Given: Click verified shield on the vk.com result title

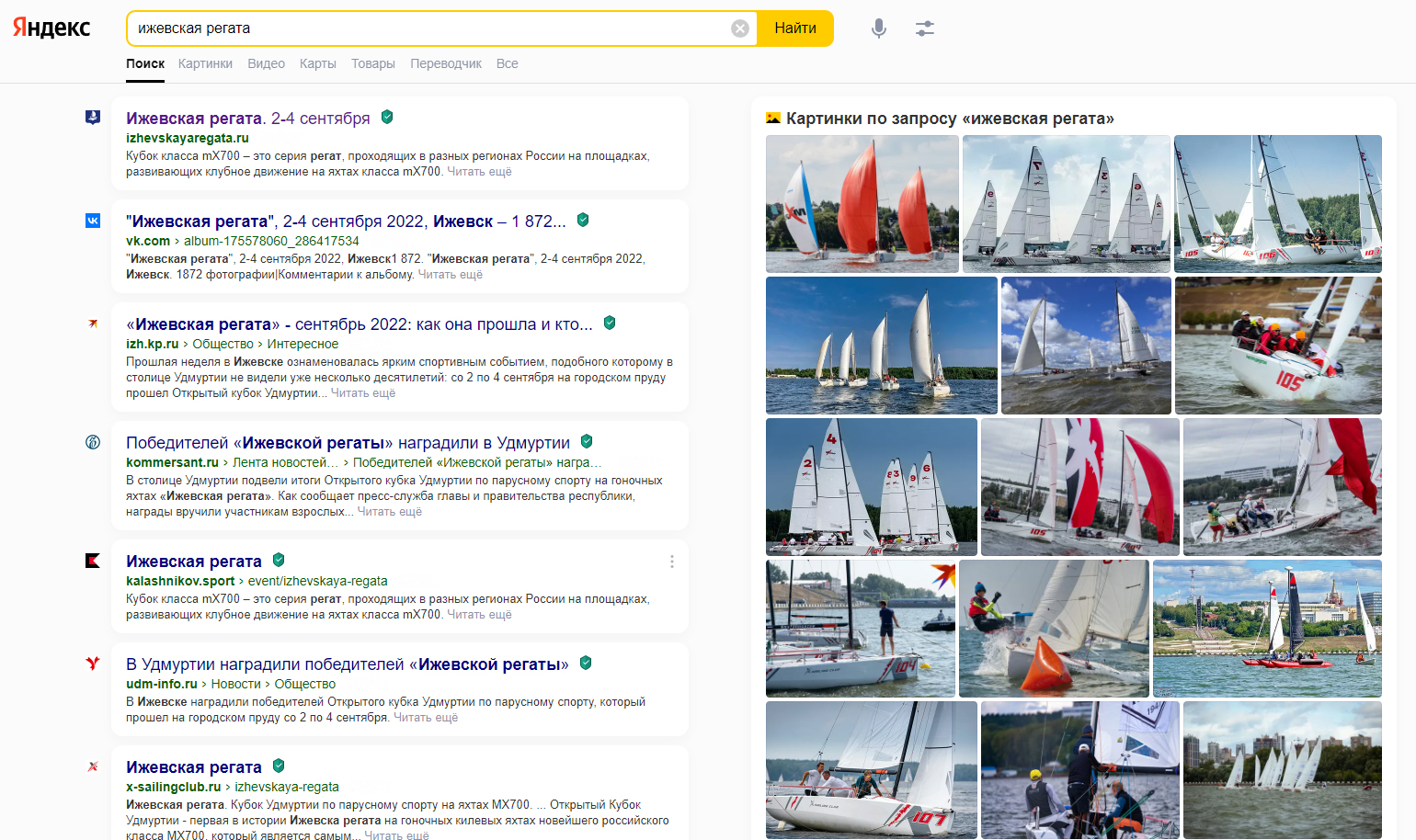Looking at the screenshot, I should (x=583, y=220).
